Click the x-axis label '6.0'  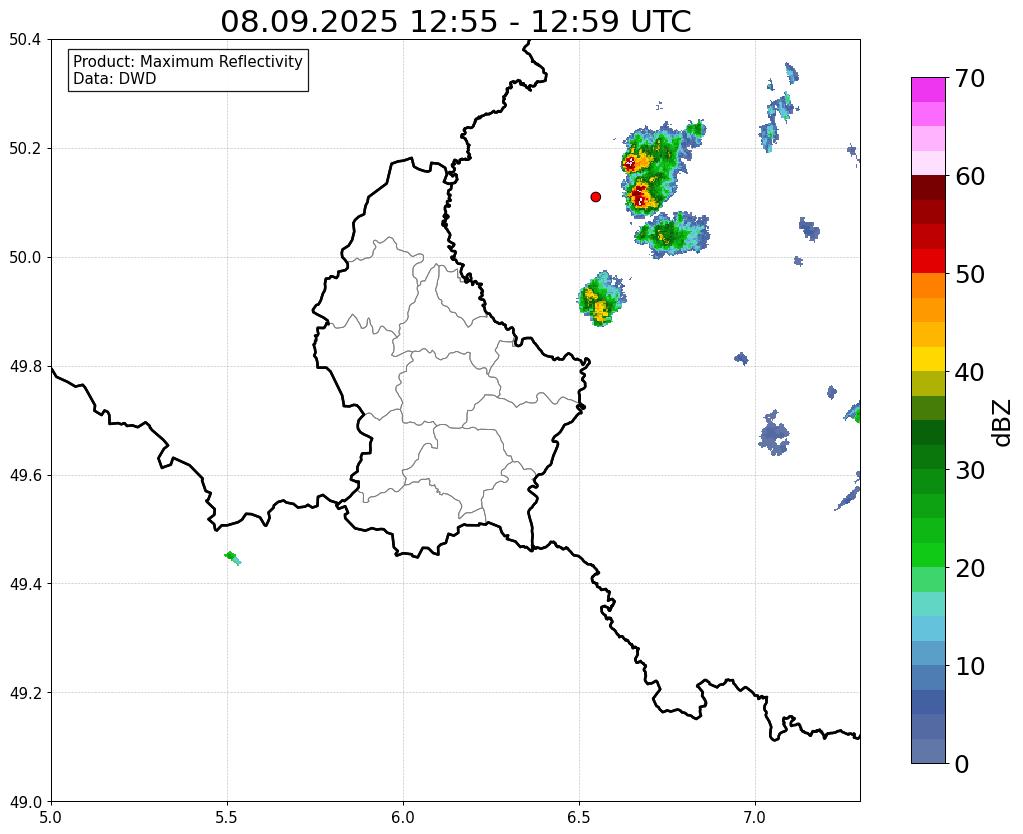click(x=403, y=817)
